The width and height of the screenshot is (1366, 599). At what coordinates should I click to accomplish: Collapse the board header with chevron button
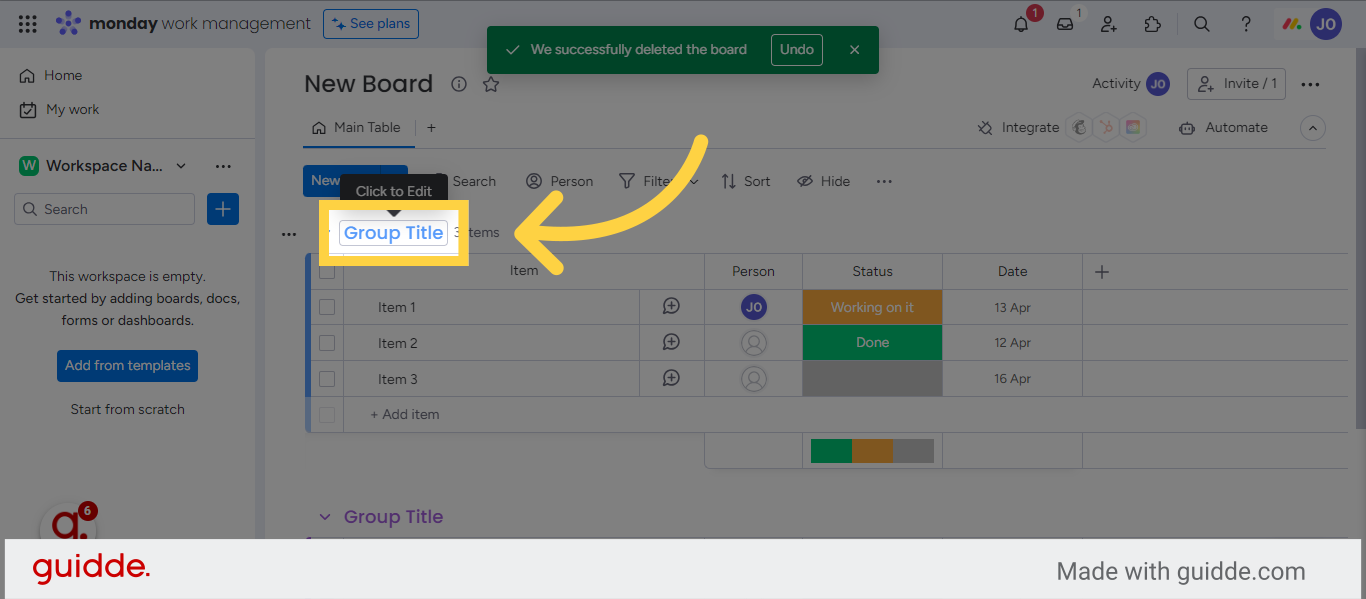pyautogui.click(x=1313, y=128)
